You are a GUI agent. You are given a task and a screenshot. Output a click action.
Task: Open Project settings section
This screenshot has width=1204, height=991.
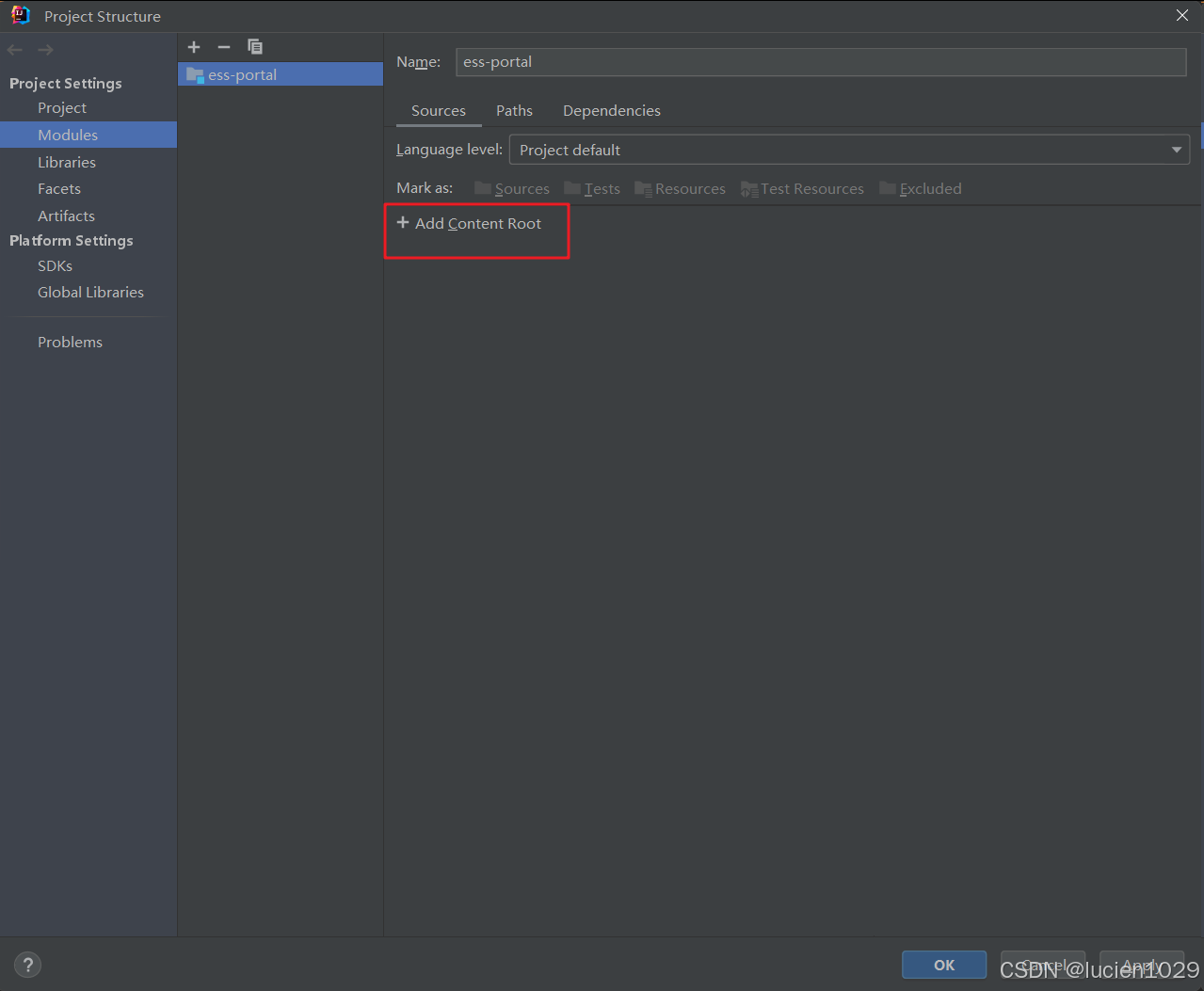click(62, 108)
